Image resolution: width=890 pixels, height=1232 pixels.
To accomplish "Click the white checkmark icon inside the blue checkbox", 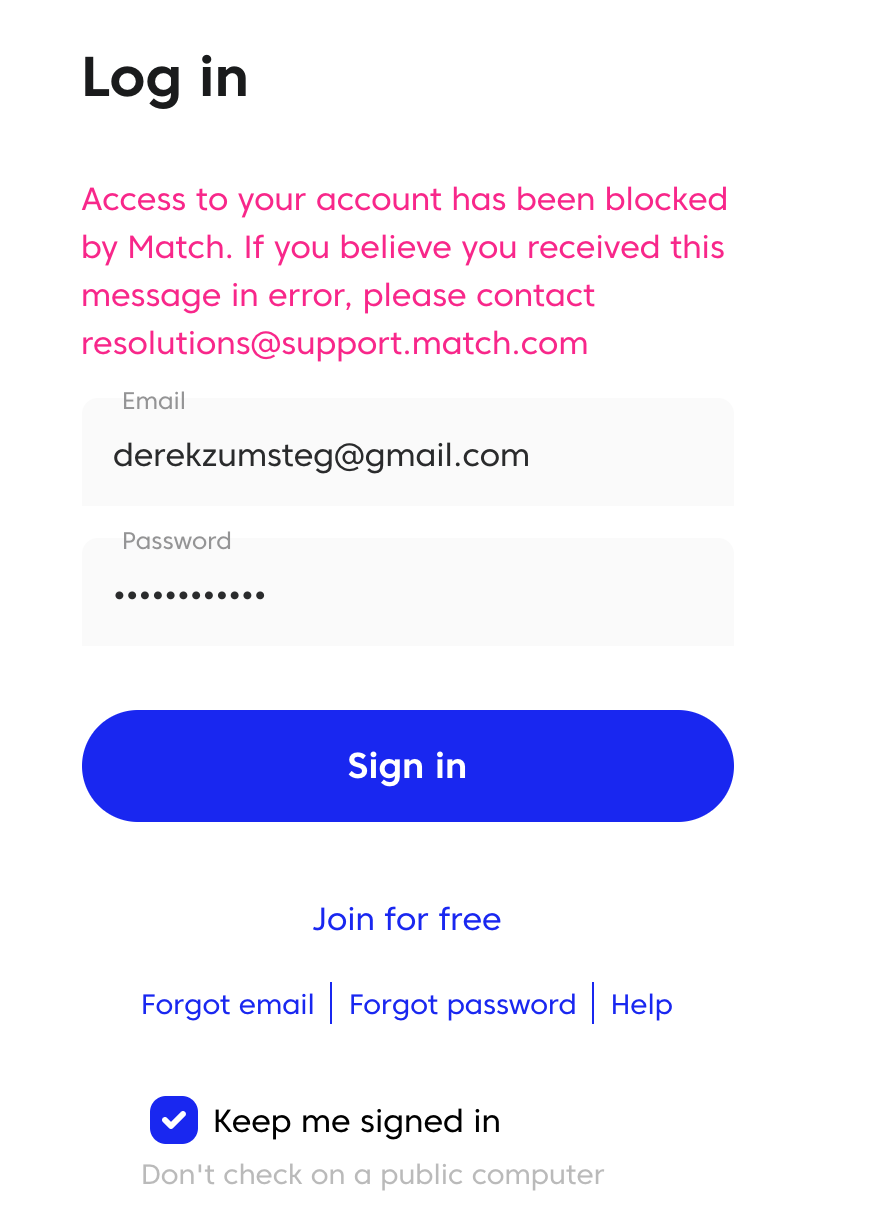I will [x=174, y=1120].
